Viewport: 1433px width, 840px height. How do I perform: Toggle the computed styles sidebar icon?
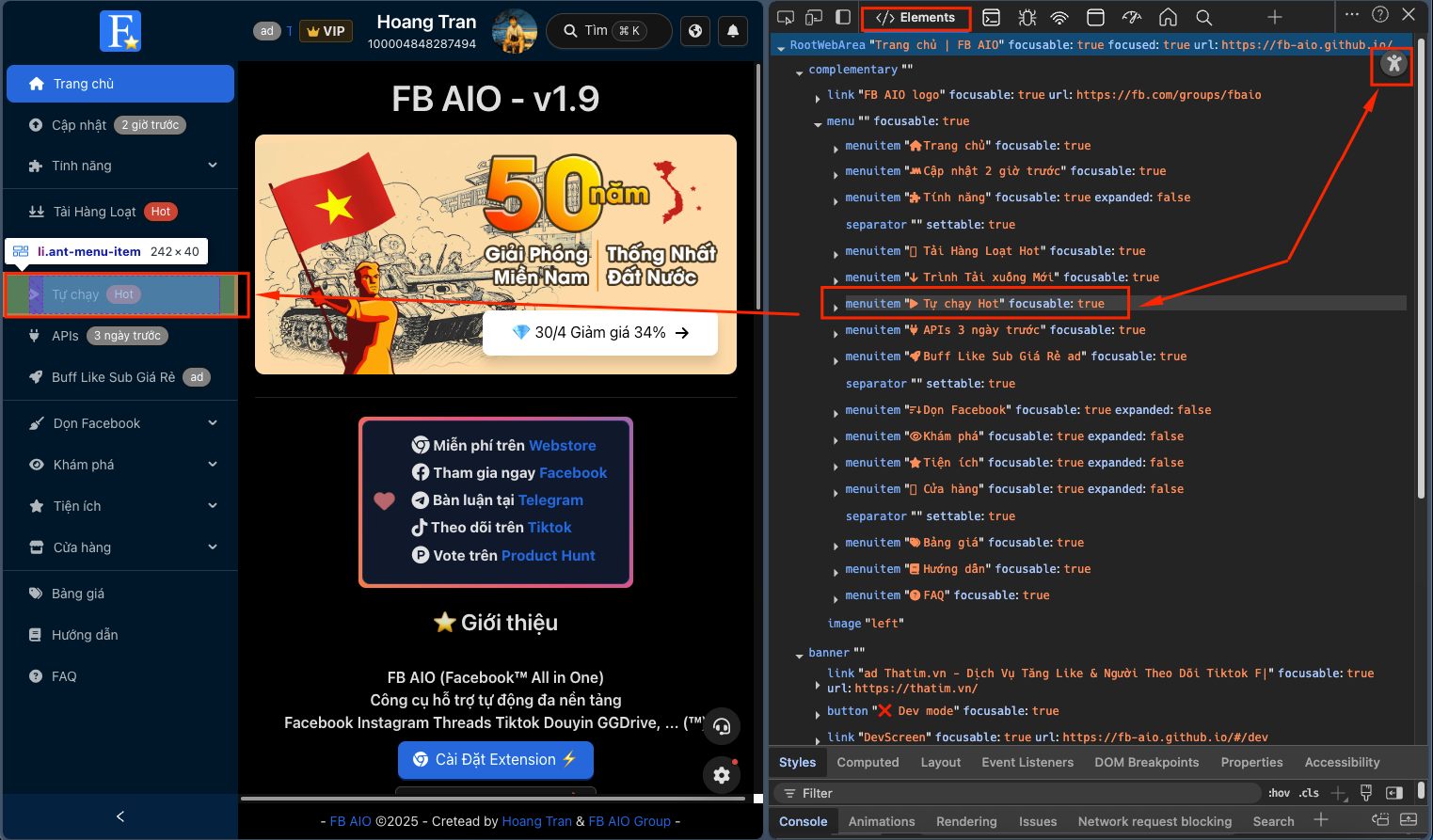pos(1394,793)
